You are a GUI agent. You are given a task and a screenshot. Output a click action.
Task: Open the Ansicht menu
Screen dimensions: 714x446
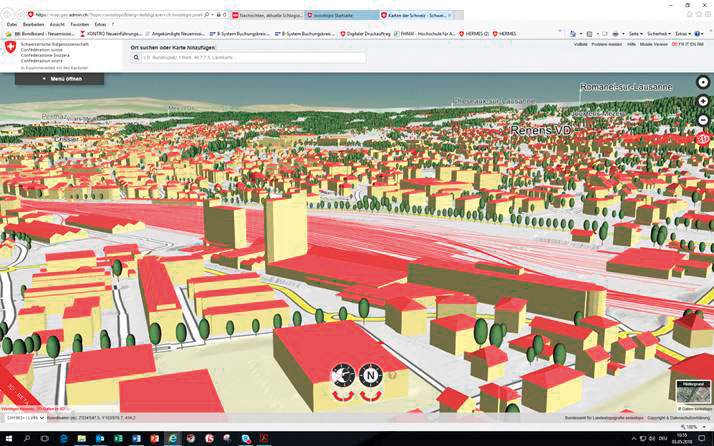click(x=57, y=25)
